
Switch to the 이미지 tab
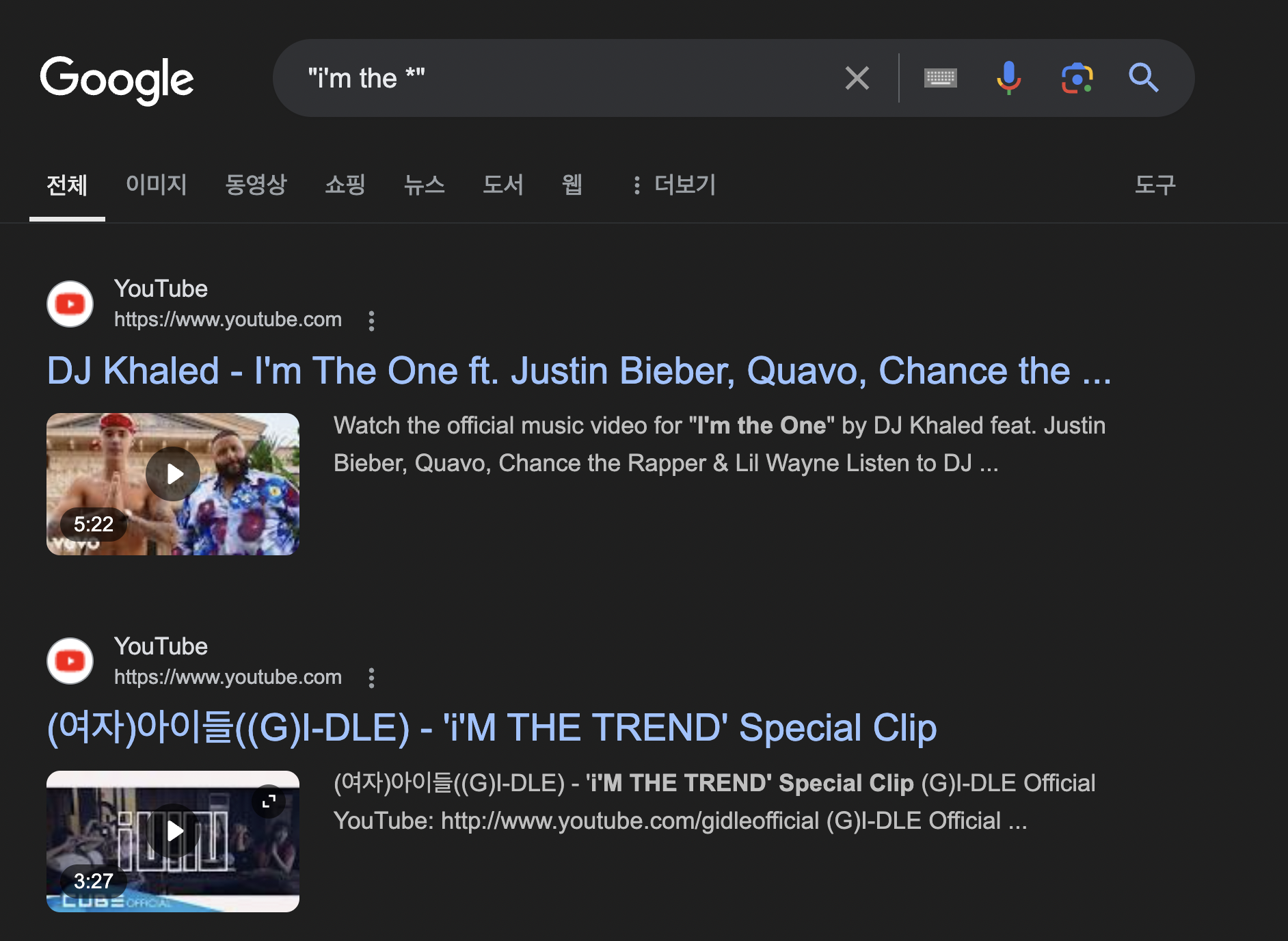click(156, 185)
